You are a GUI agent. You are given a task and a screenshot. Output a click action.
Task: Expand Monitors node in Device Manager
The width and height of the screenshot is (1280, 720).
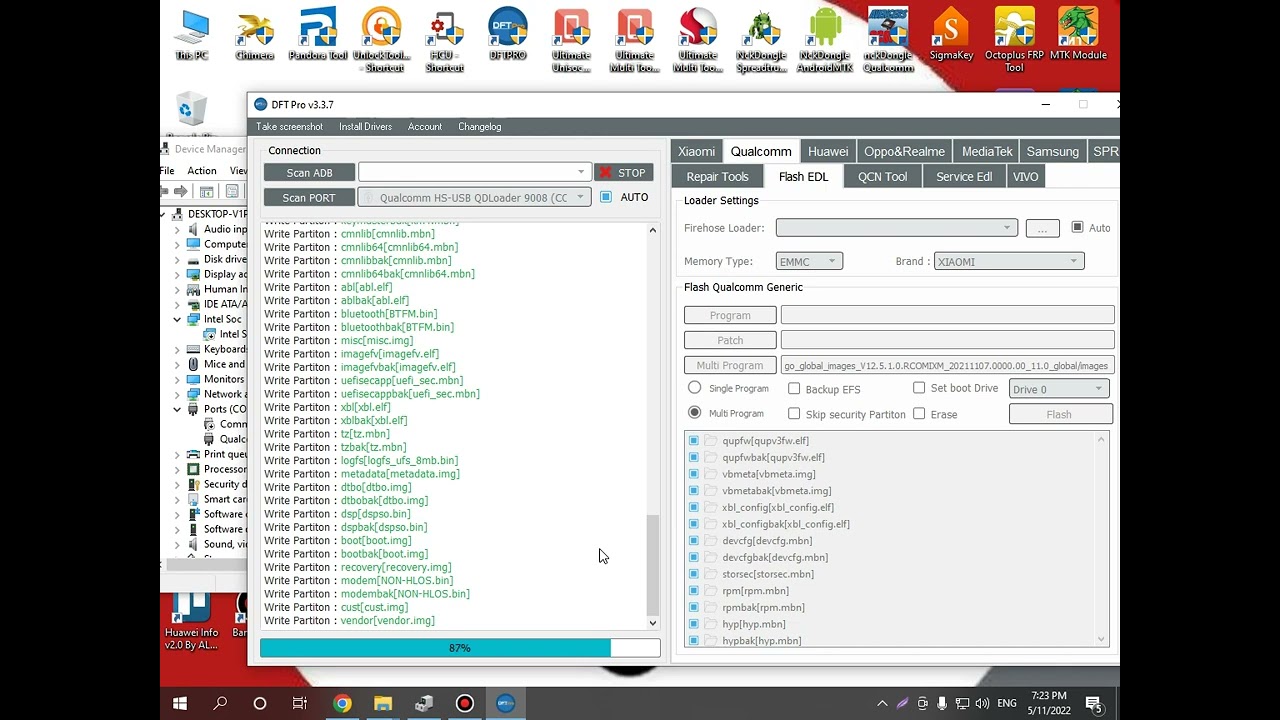pyautogui.click(x=177, y=380)
